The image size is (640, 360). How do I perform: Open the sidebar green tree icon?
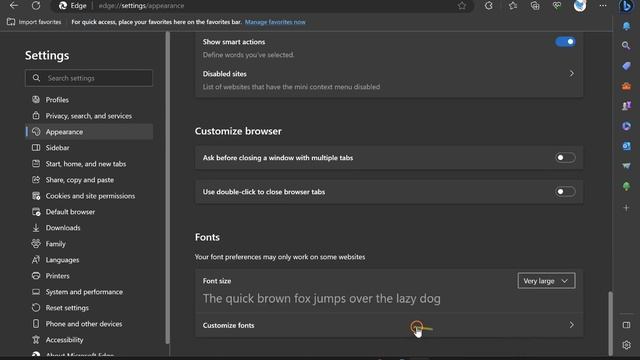626,187
